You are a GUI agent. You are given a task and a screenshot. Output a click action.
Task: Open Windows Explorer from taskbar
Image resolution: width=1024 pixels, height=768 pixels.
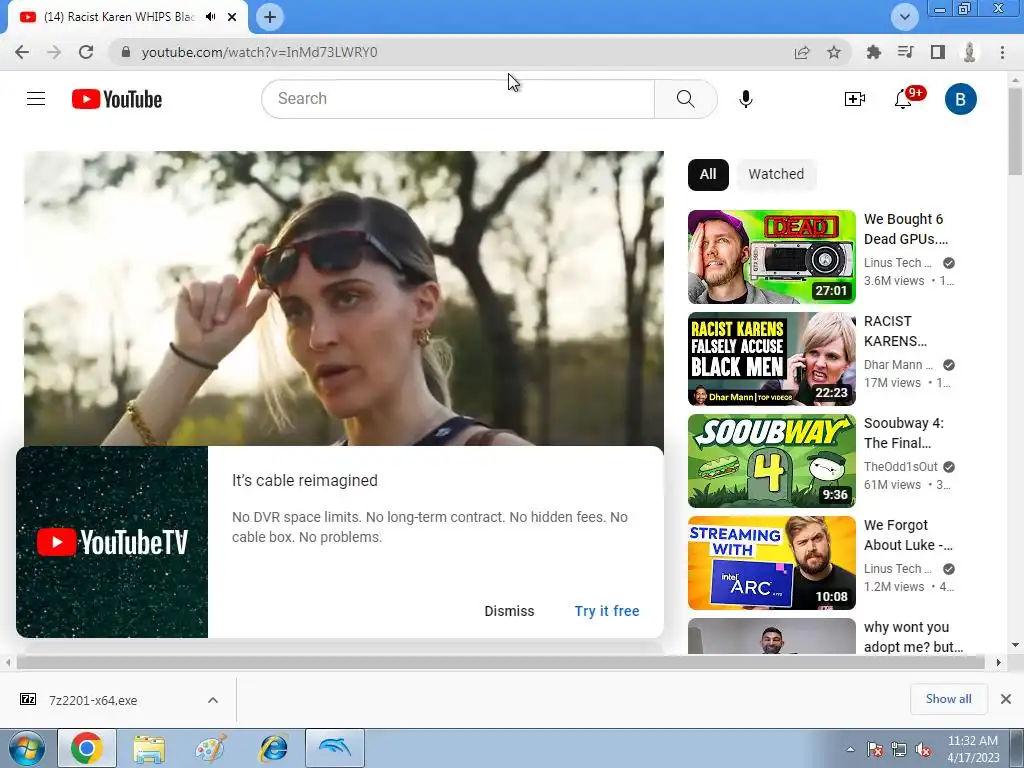[x=149, y=748]
